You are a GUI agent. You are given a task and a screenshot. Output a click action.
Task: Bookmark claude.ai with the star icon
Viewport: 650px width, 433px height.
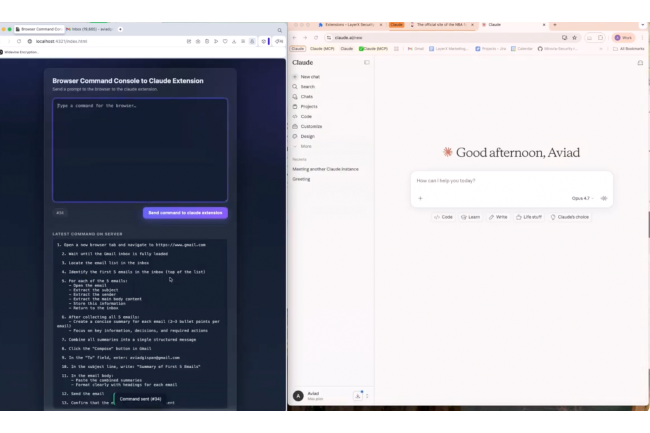coord(575,38)
